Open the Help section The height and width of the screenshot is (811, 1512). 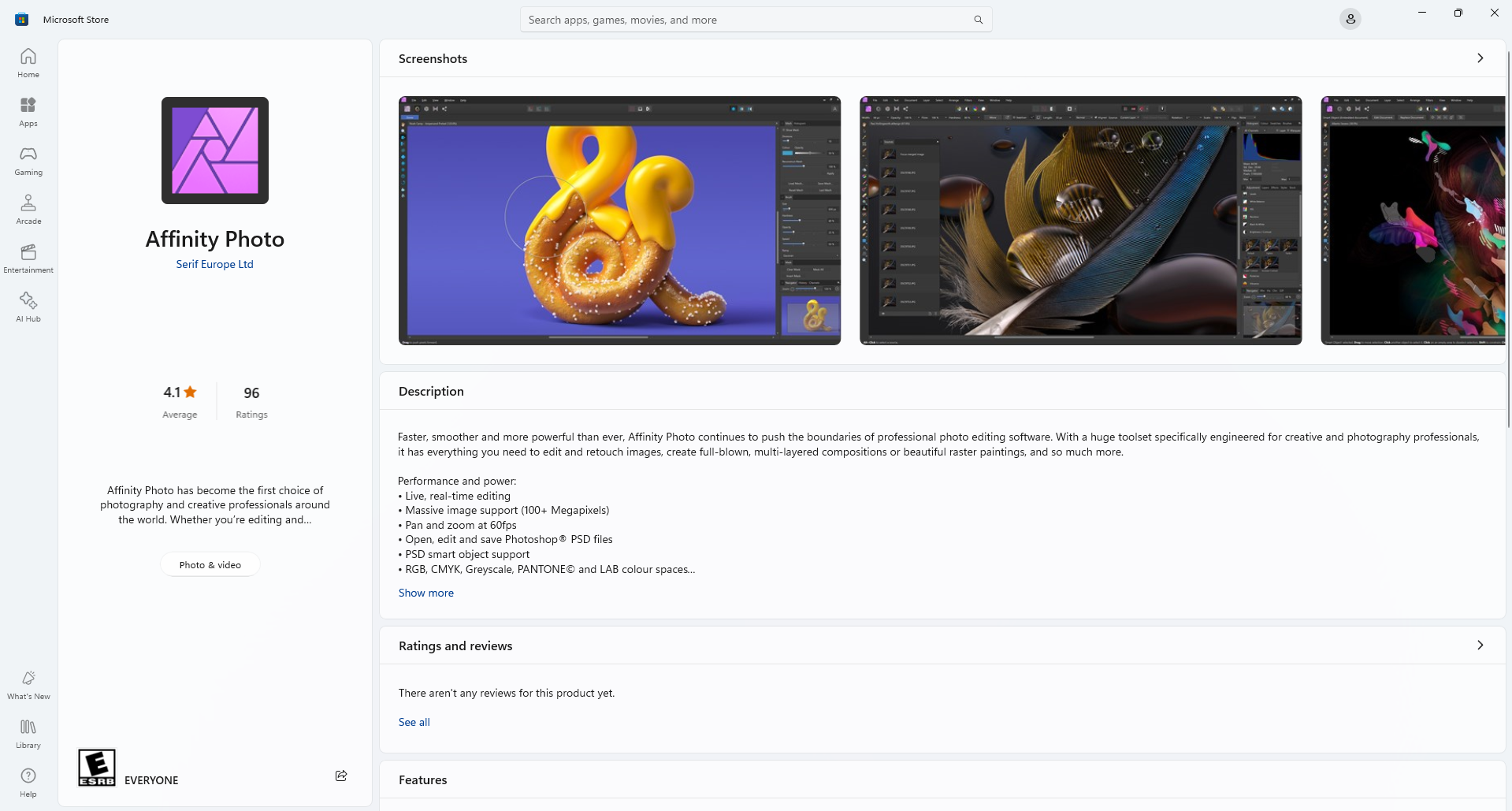(28, 781)
